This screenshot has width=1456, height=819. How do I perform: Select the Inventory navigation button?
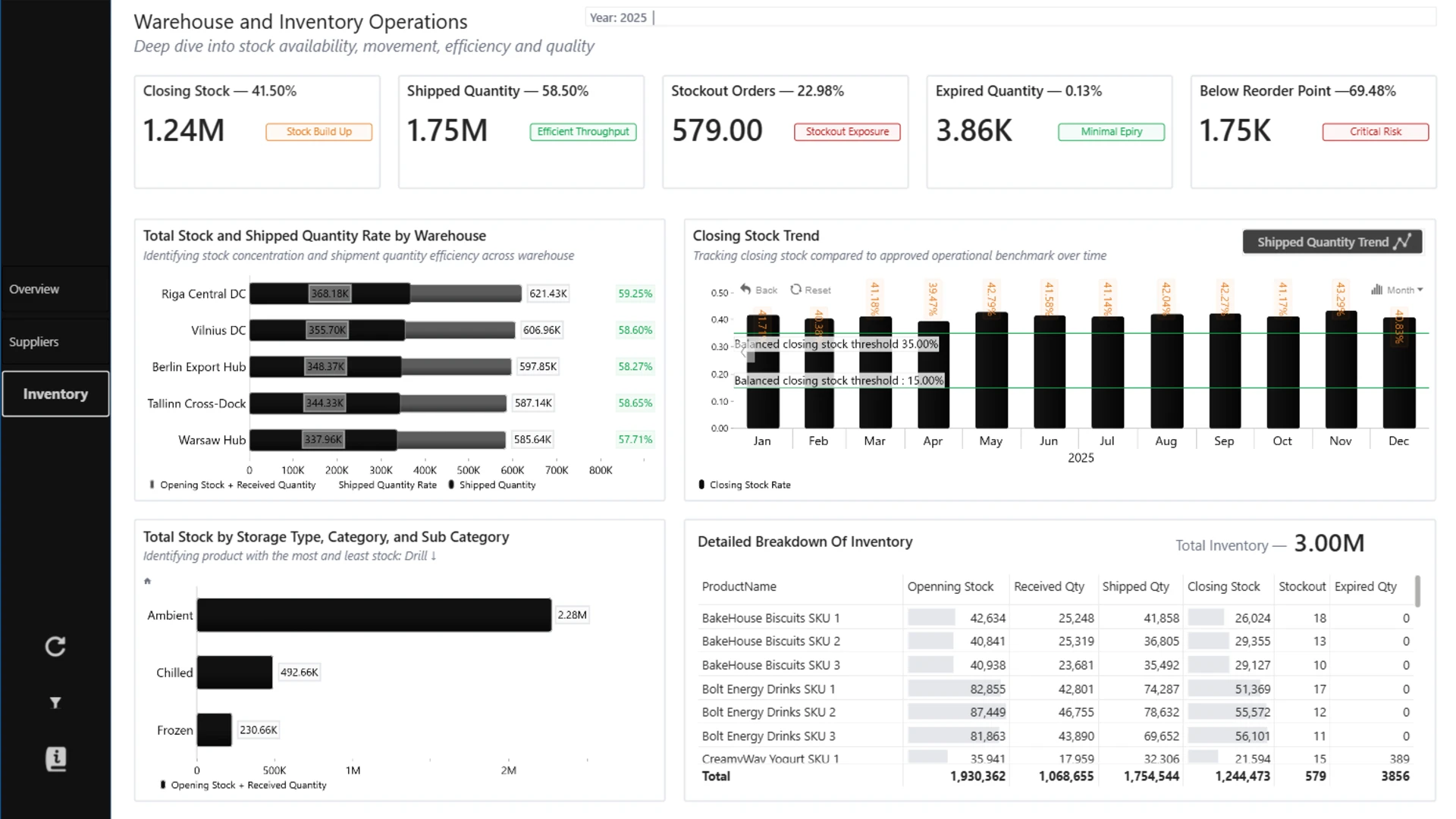[x=55, y=394]
